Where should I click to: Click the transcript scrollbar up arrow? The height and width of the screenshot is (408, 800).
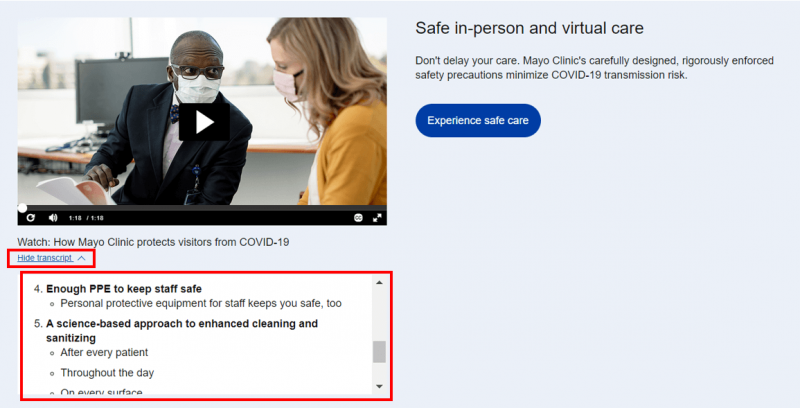click(x=379, y=283)
